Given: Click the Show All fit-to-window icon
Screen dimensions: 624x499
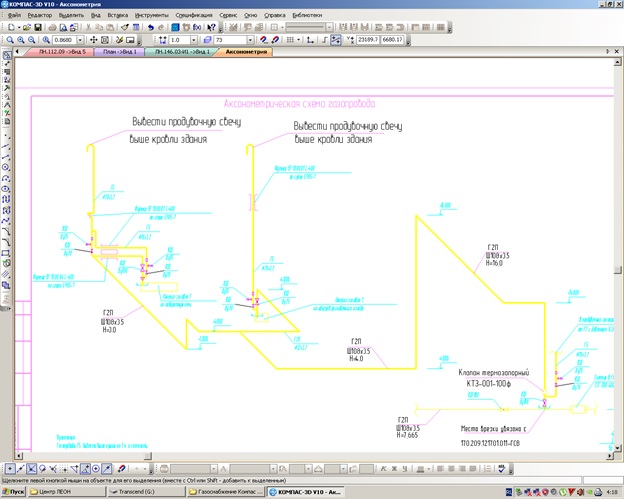Looking at the screenshot, I should 105,40.
